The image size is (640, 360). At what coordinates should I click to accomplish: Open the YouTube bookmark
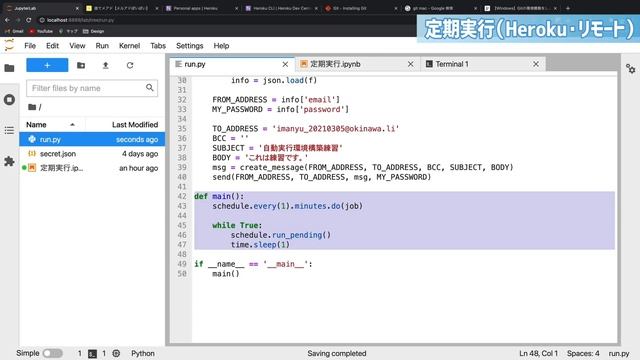point(41,31)
